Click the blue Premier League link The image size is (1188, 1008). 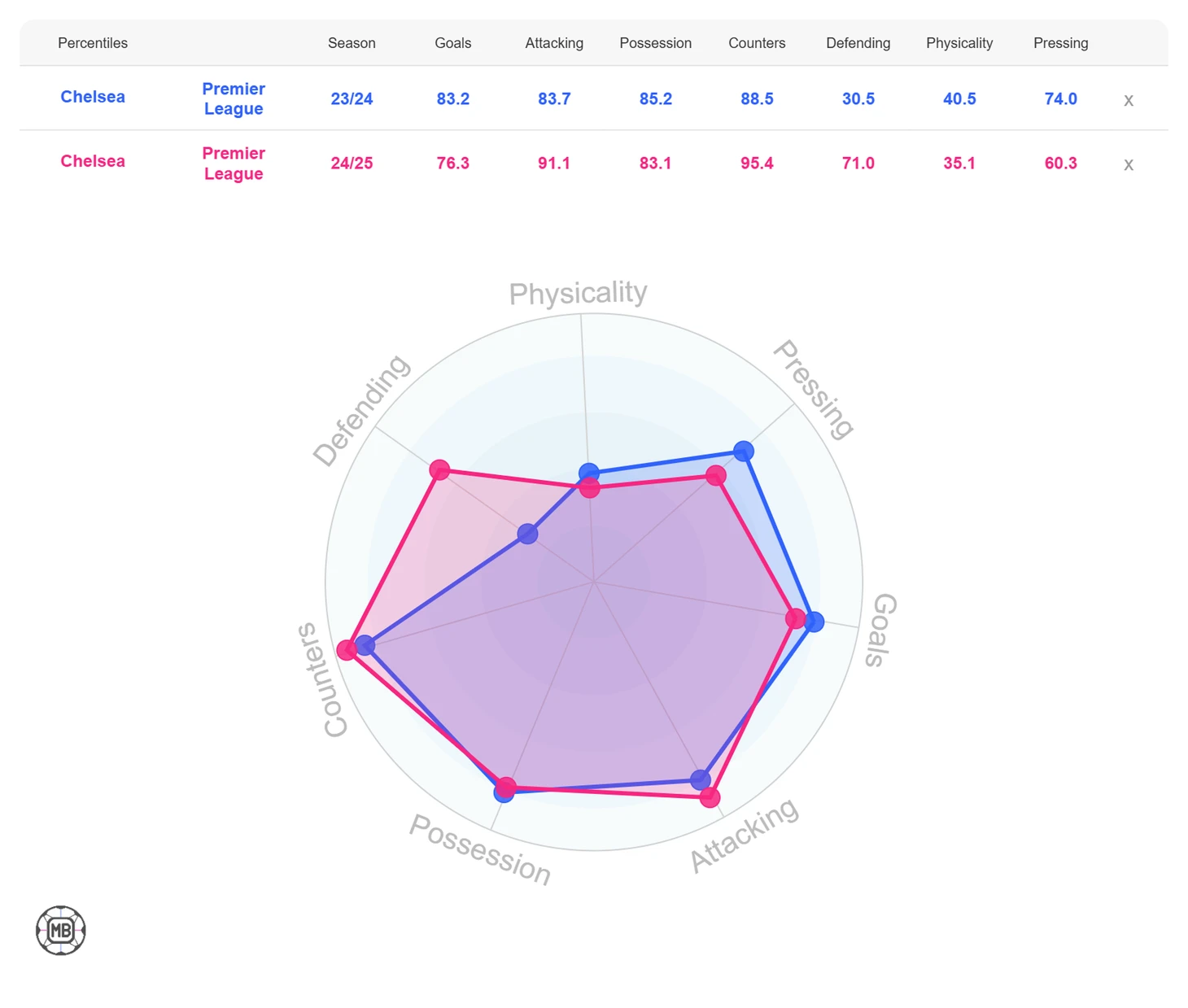(234, 98)
